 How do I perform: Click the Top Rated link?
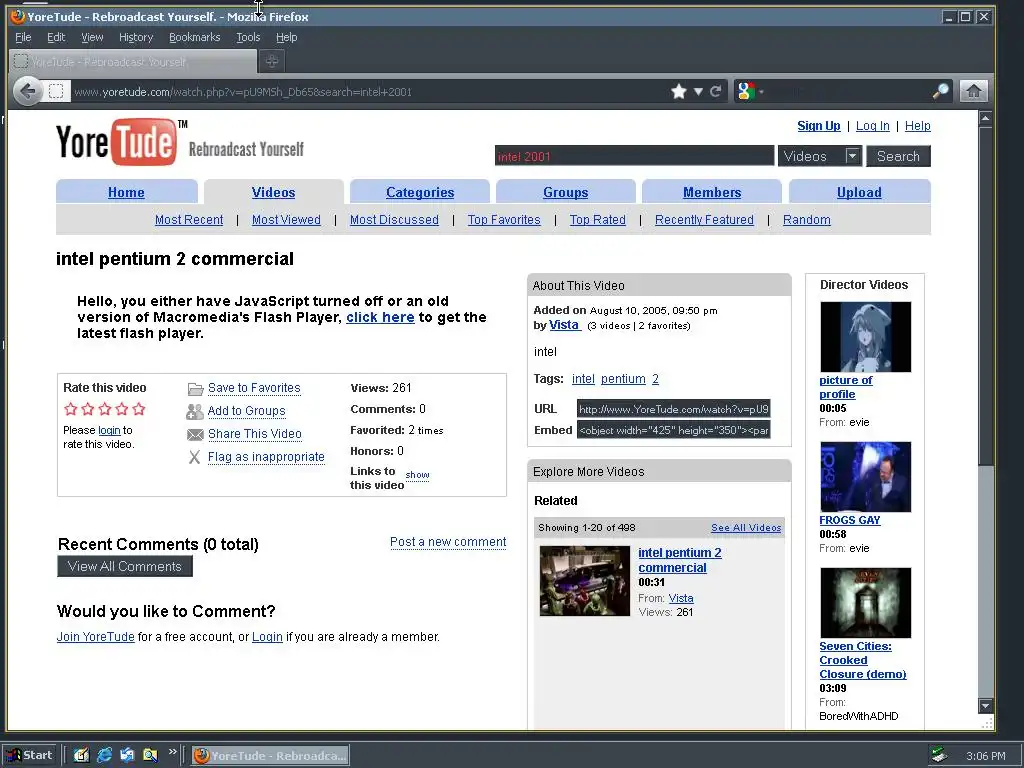click(598, 220)
